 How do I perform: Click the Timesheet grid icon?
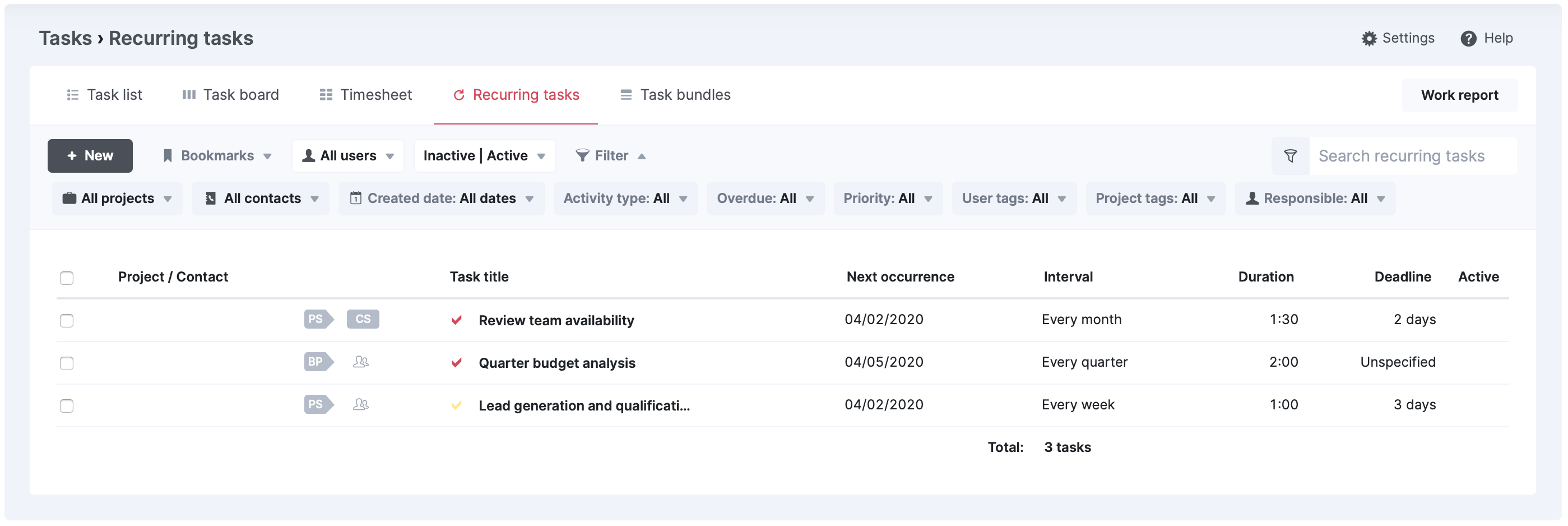326,95
